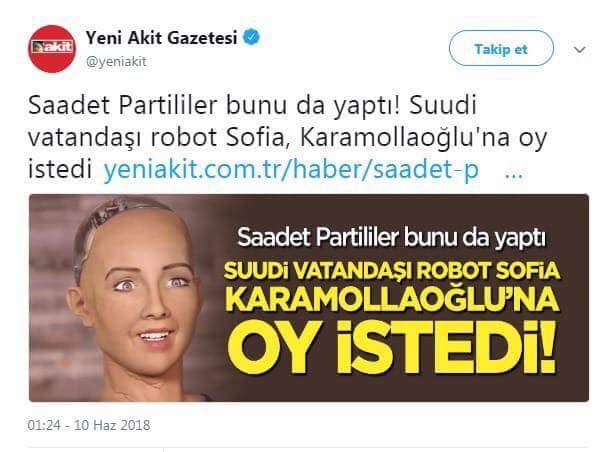The image size is (604, 452).
Task: Follow the account with Takip et
Action: click(501, 49)
